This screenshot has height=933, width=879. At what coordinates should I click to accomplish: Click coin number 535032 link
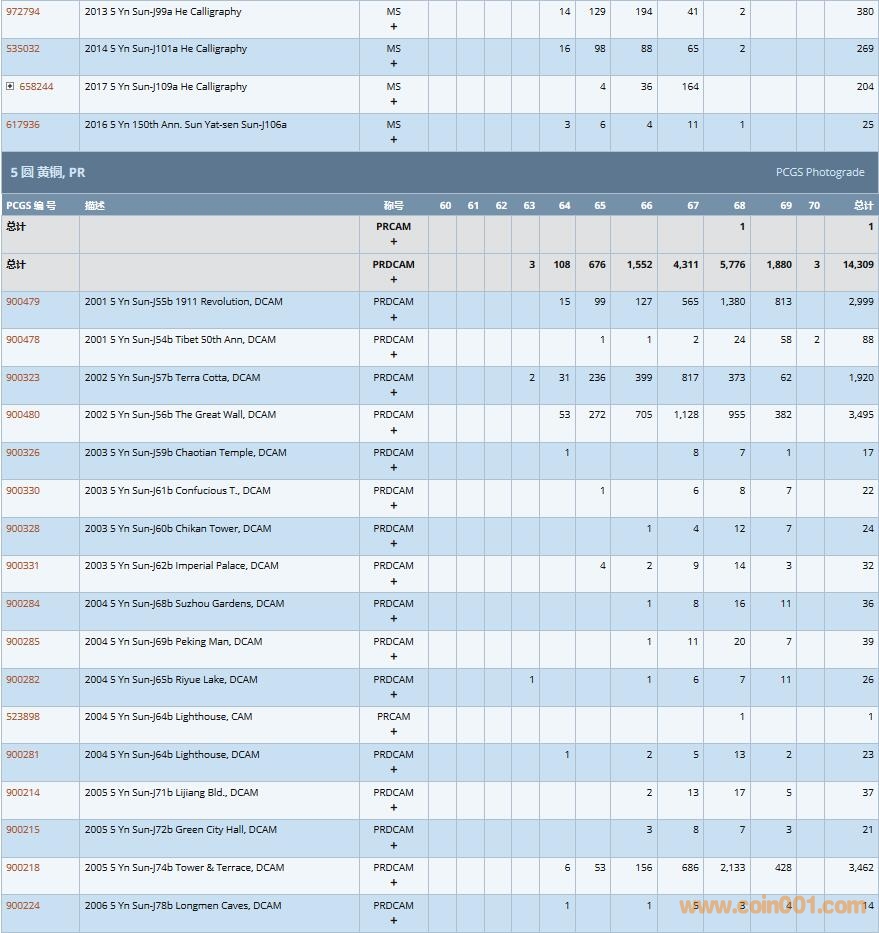tap(23, 49)
